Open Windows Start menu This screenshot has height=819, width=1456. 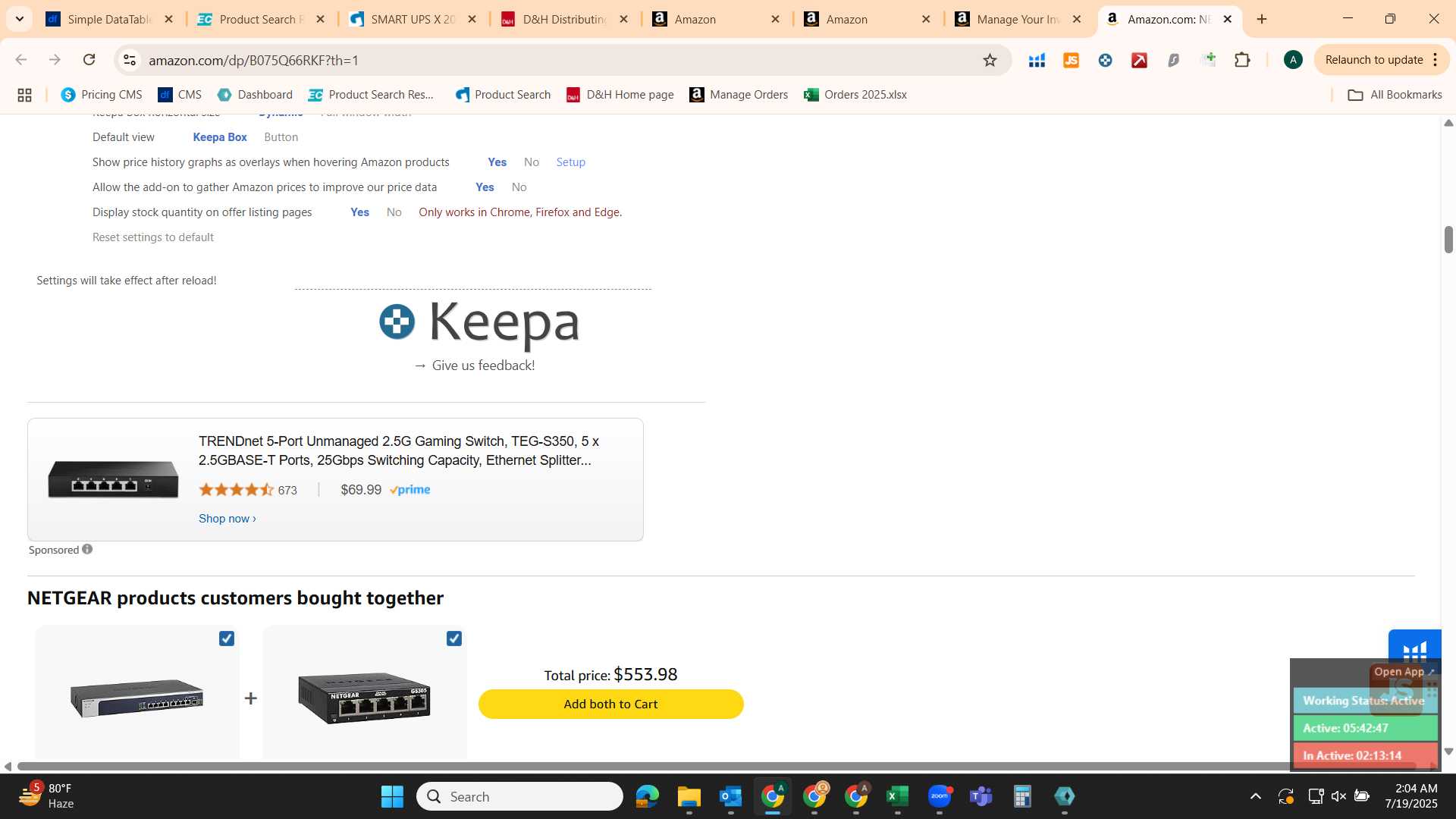tap(392, 797)
